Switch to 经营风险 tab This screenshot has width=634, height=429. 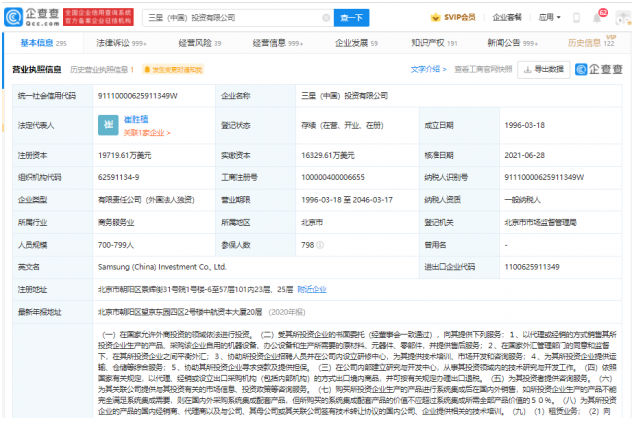(200, 43)
